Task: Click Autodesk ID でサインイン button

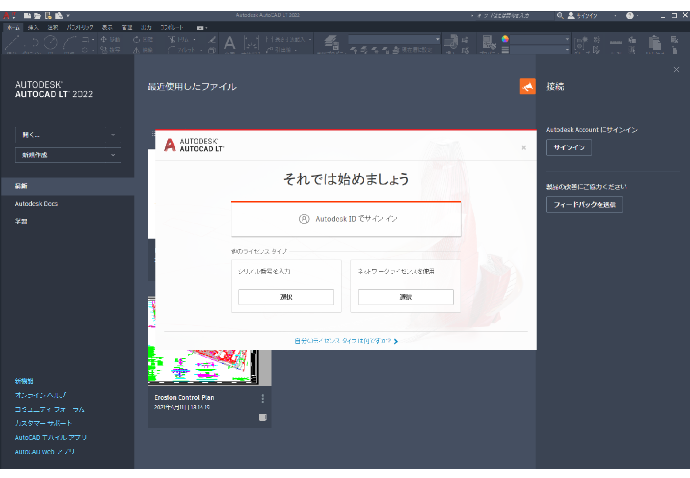Action: click(x=346, y=219)
